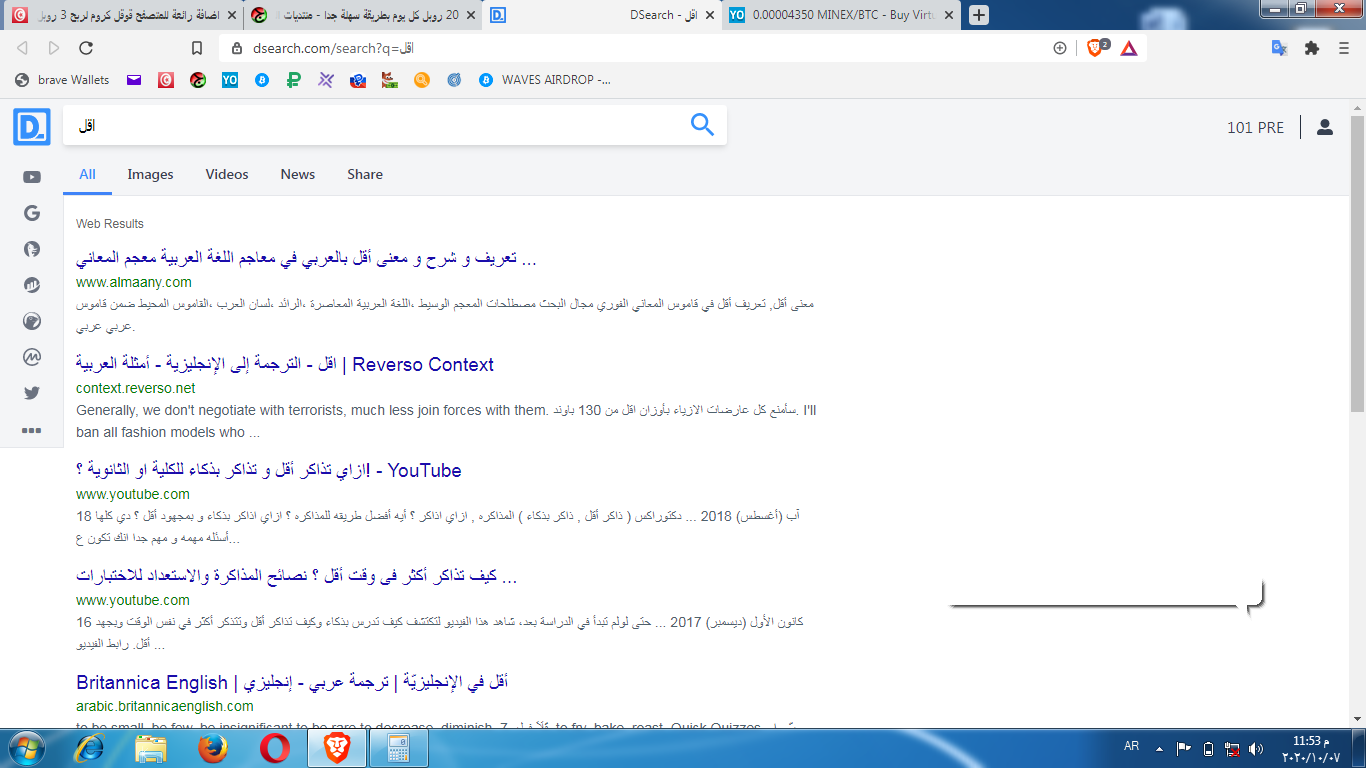The width and height of the screenshot is (1366, 768).
Task: Open the blue target bookmark icon
Action: [x=454, y=80]
